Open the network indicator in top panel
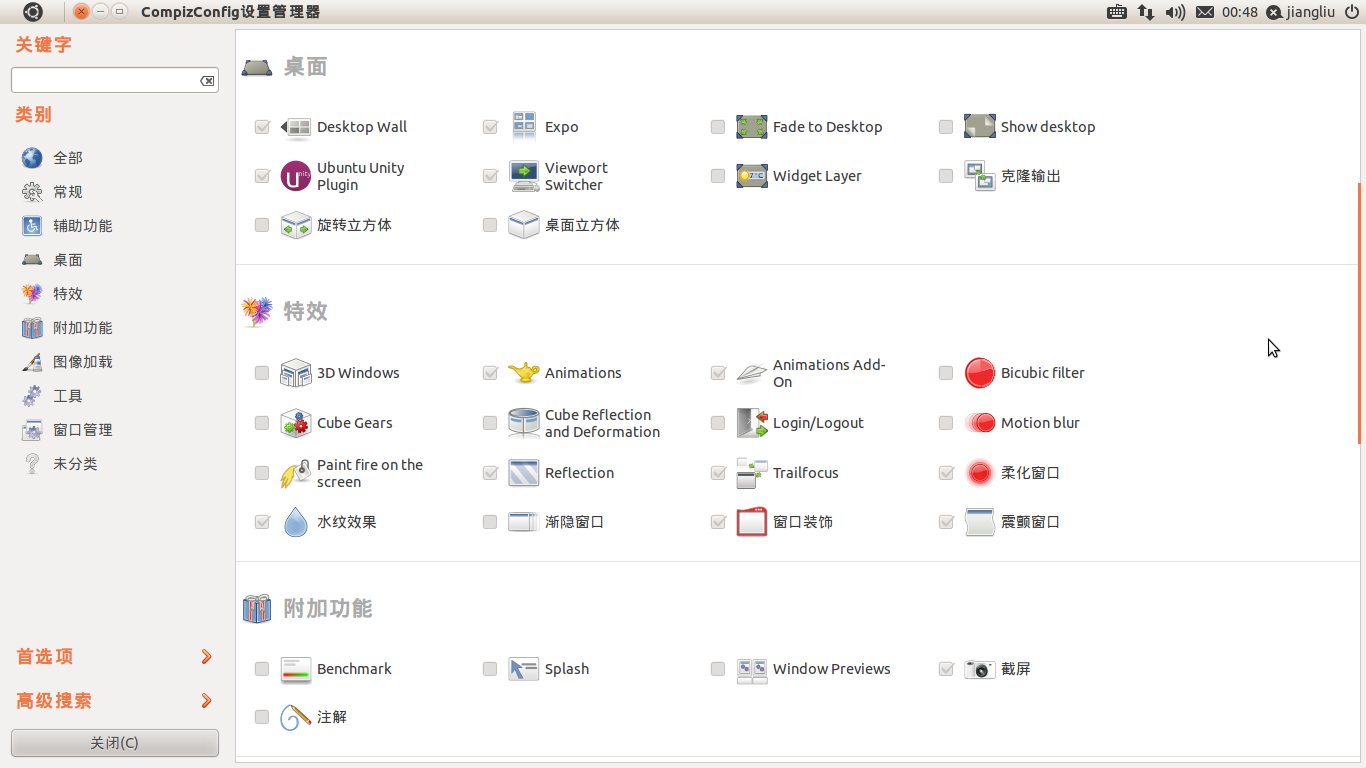Viewport: 1366px width, 768px height. pyautogui.click(x=1146, y=12)
